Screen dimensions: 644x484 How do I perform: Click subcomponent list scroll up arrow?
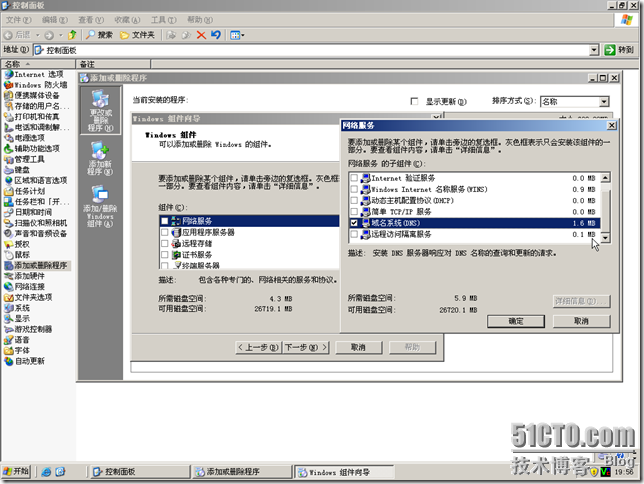[x=605, y=177]
